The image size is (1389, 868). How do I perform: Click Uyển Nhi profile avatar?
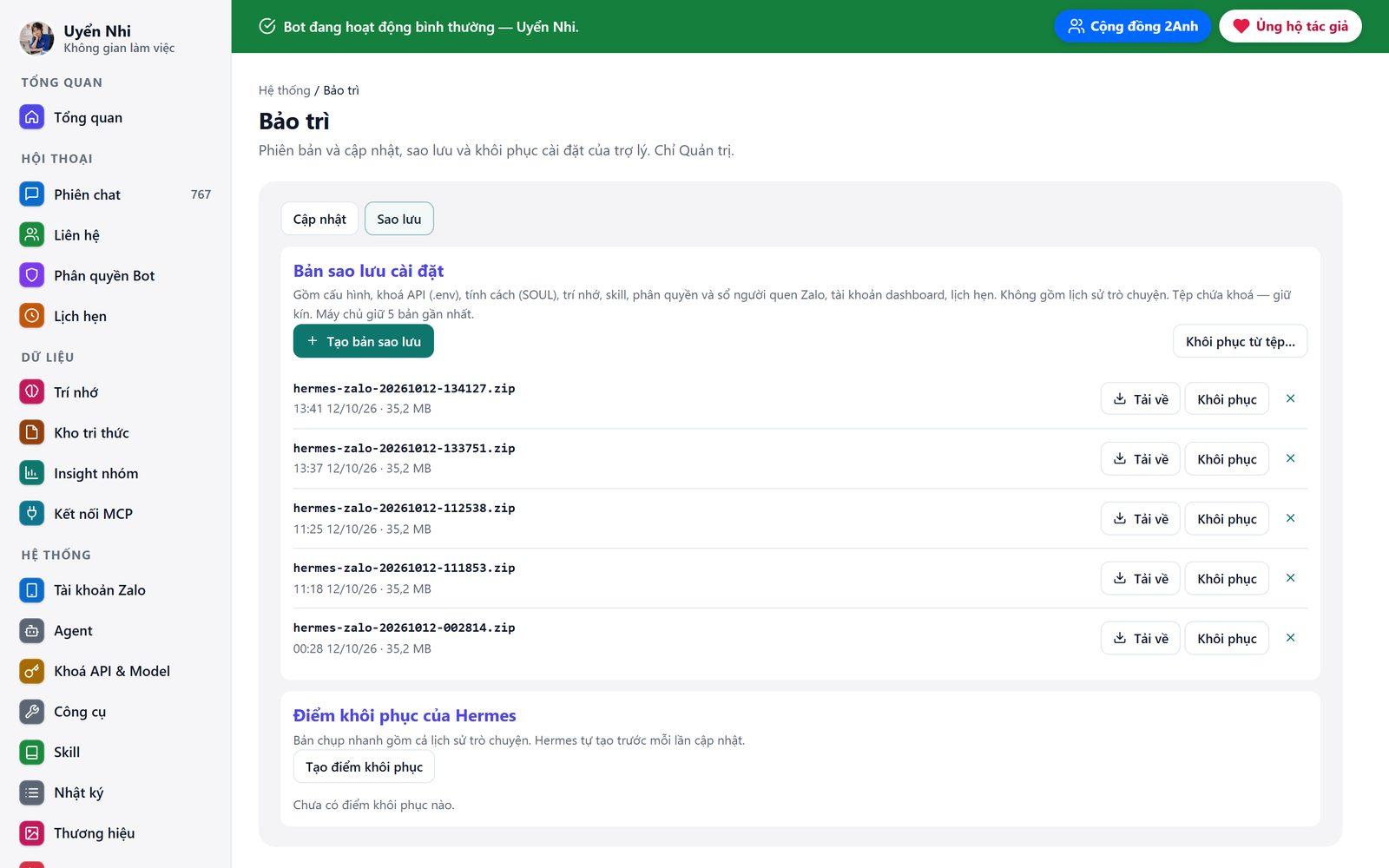36,38
